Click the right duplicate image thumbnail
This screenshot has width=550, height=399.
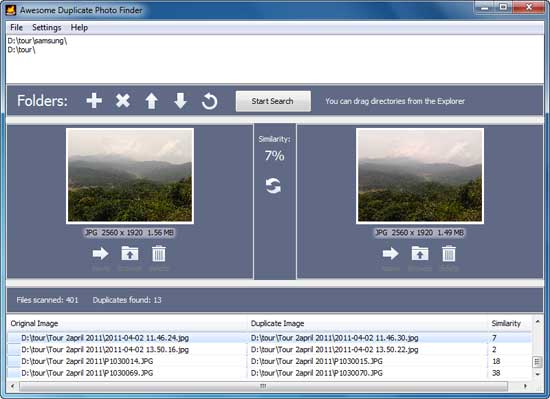pyautogui.click(x=420, y=176)
